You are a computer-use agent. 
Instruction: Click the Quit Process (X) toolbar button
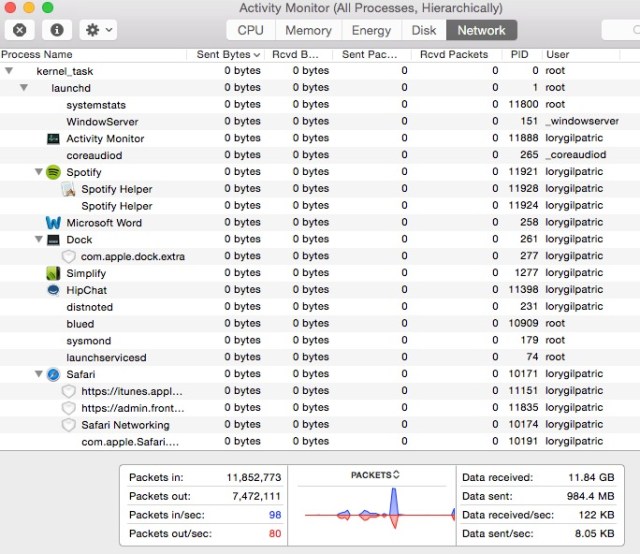tap(19, 30)
